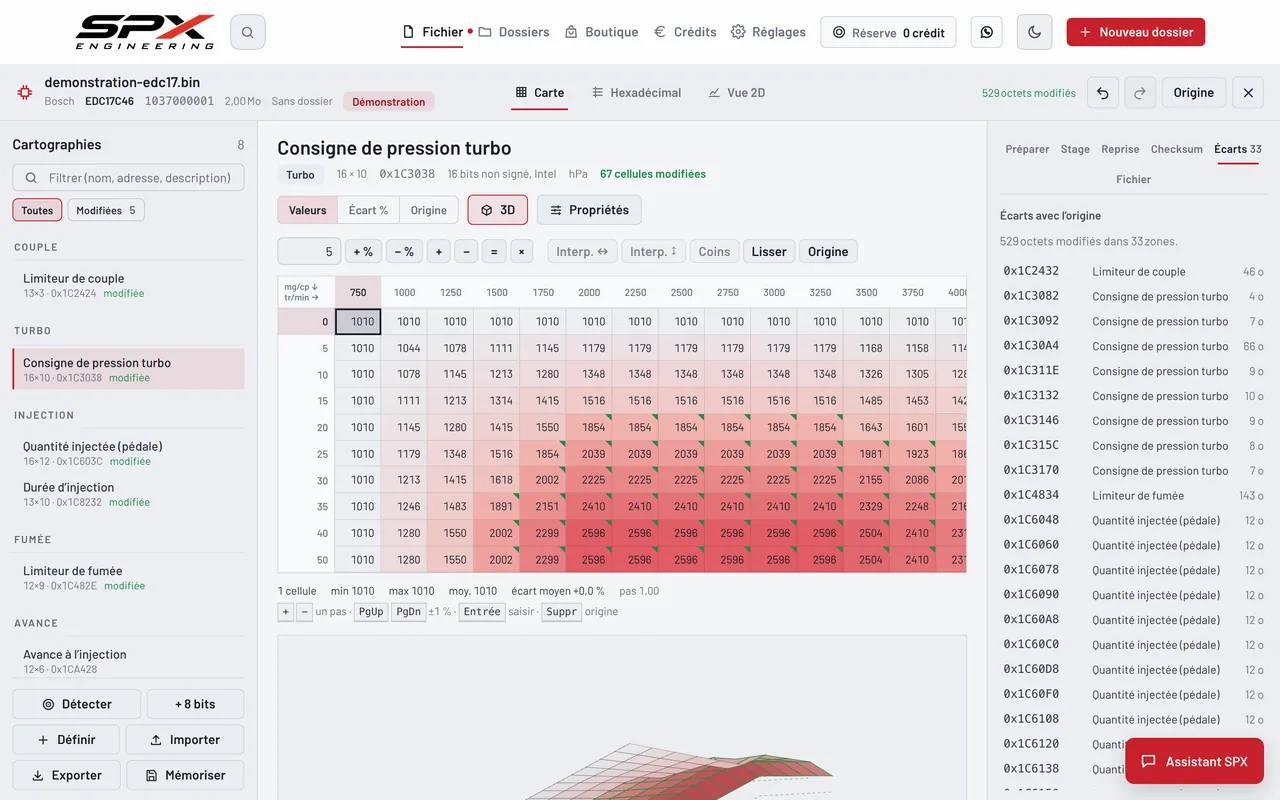
Task: Undo the last modification arrow
Action: [1103, 93]
